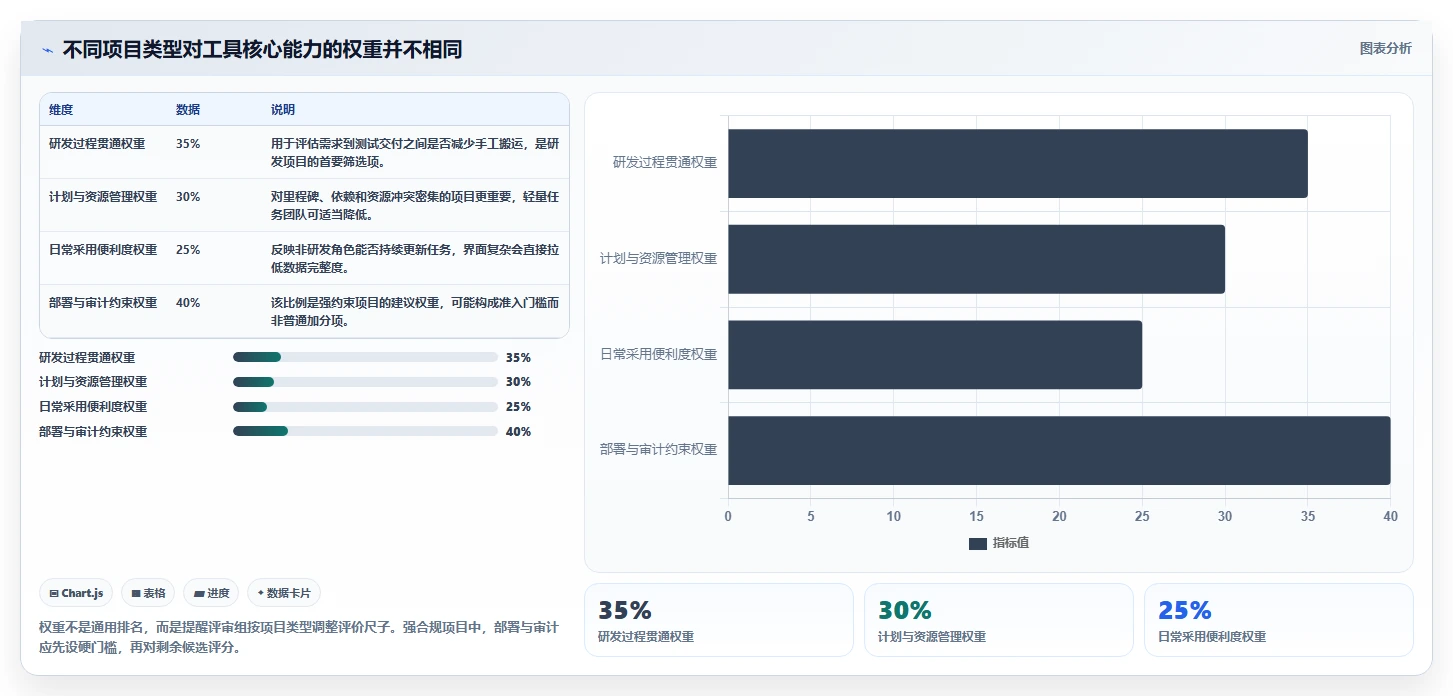The height and width of the screenshot is (696, 1453).
Task: Click the 40% value in table
Action: [188, 303]
